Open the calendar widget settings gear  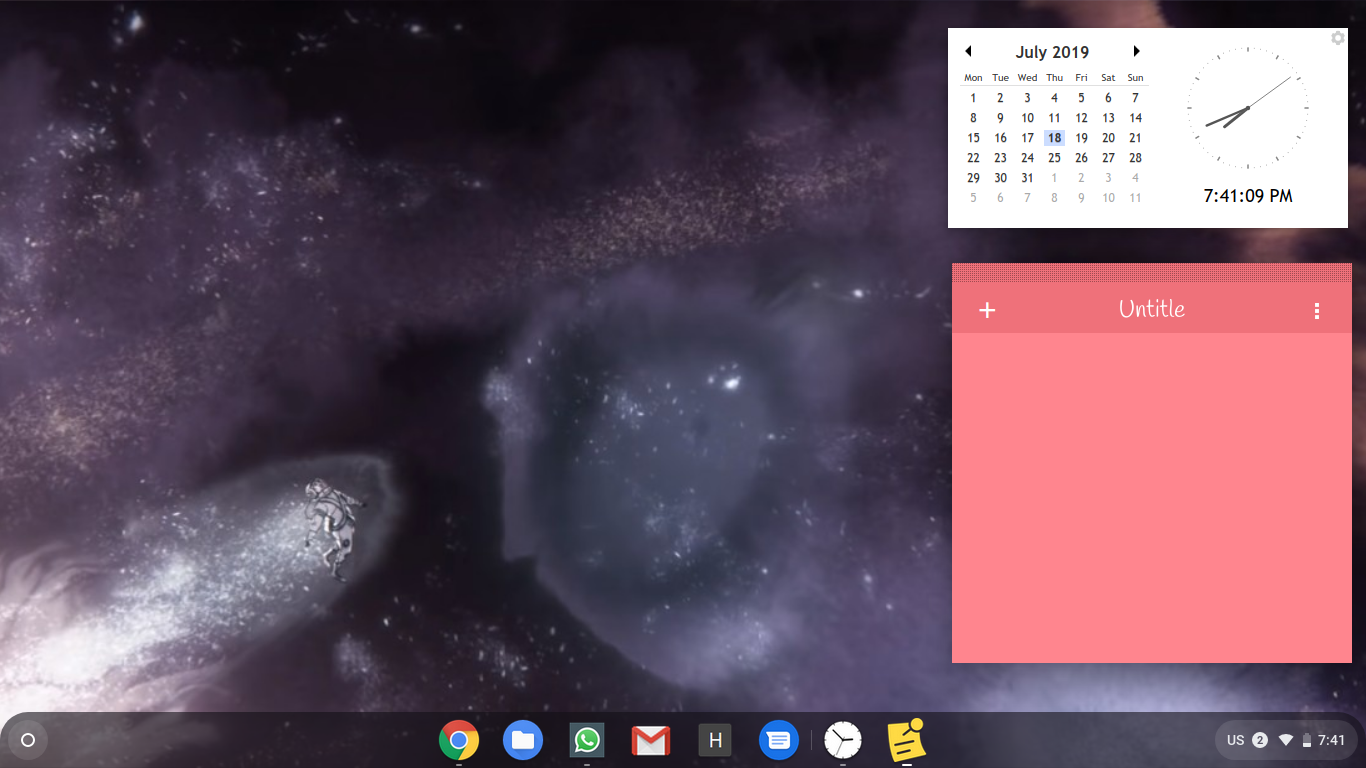[1338, 38]
